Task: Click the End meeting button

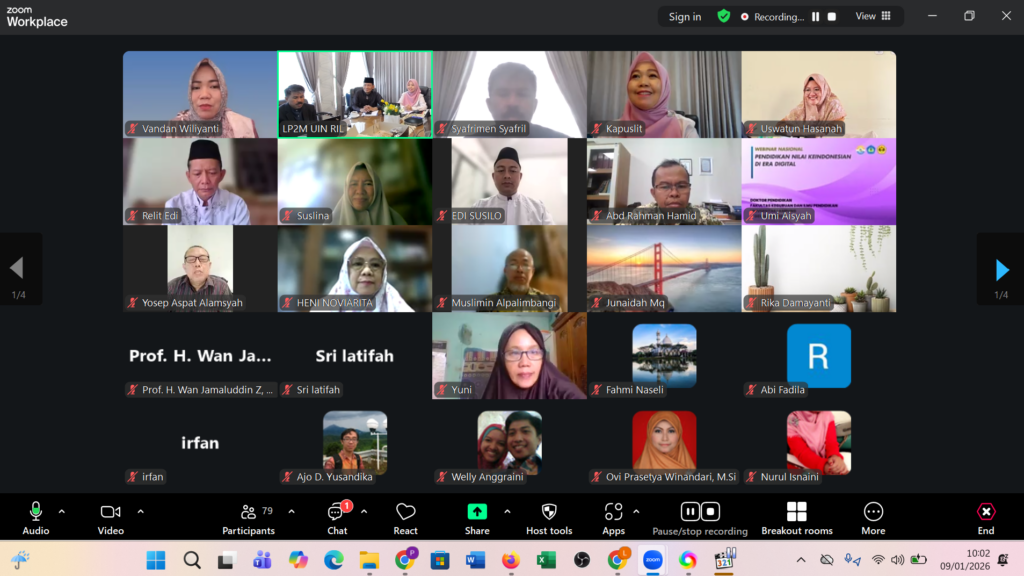Action: (985, 519)
